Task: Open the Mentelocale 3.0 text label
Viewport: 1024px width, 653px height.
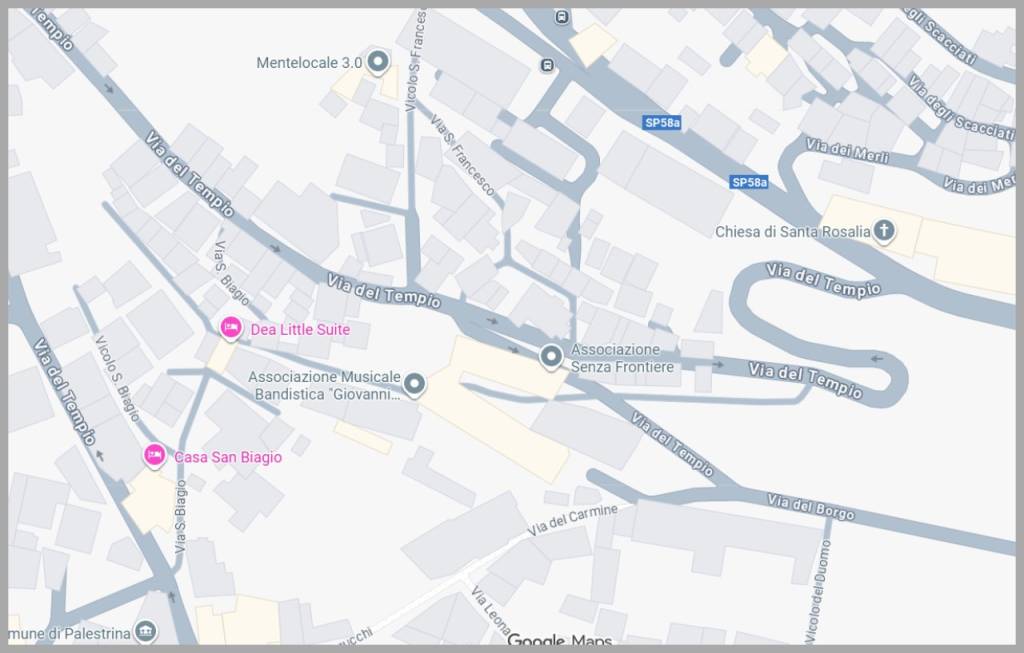Action: pyautogui.click(x=309, y=63)
